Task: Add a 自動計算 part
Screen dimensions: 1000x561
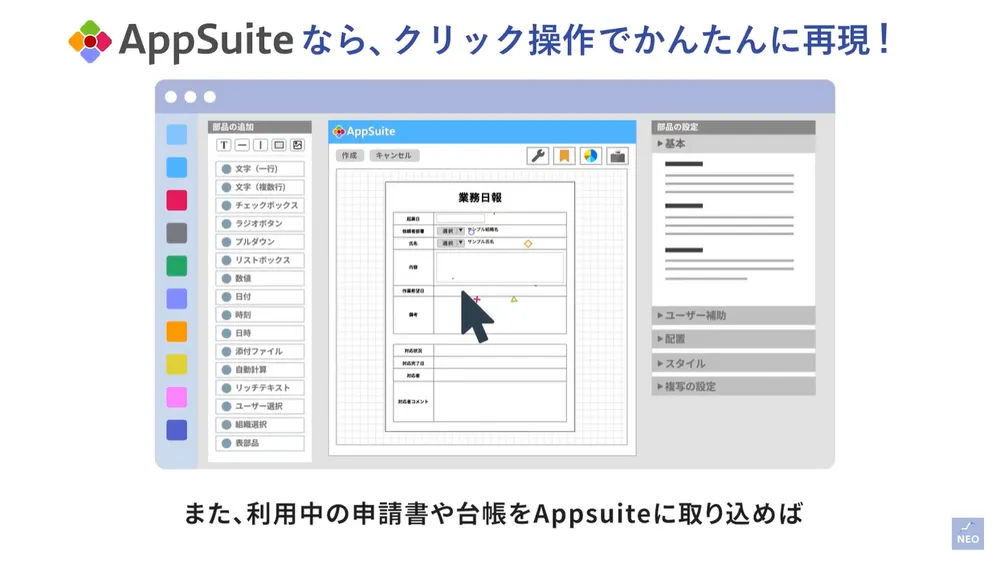Action: [x=260, y=370]
